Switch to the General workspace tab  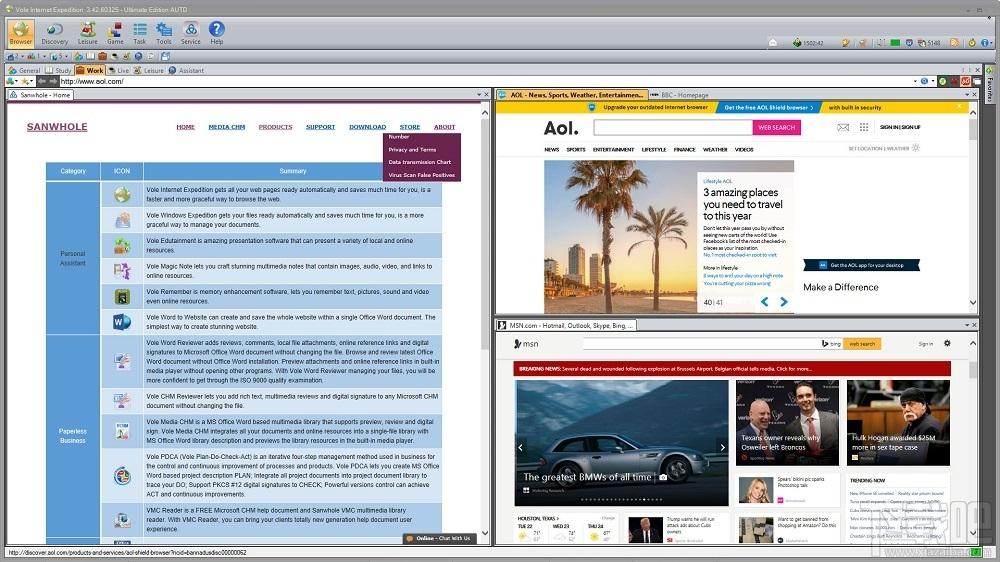pos(24,70)
